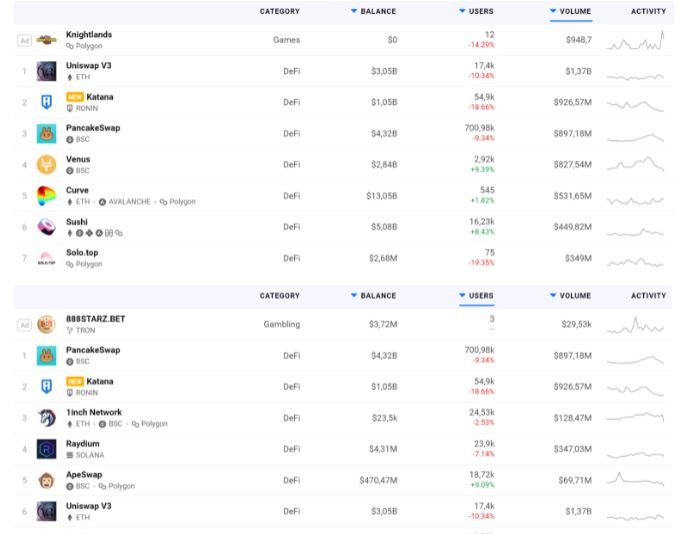This screenshot has height=534, width=694.
Task: Open the 1inch Network name link
Action: pyautogui.click(x=94, y=412)
